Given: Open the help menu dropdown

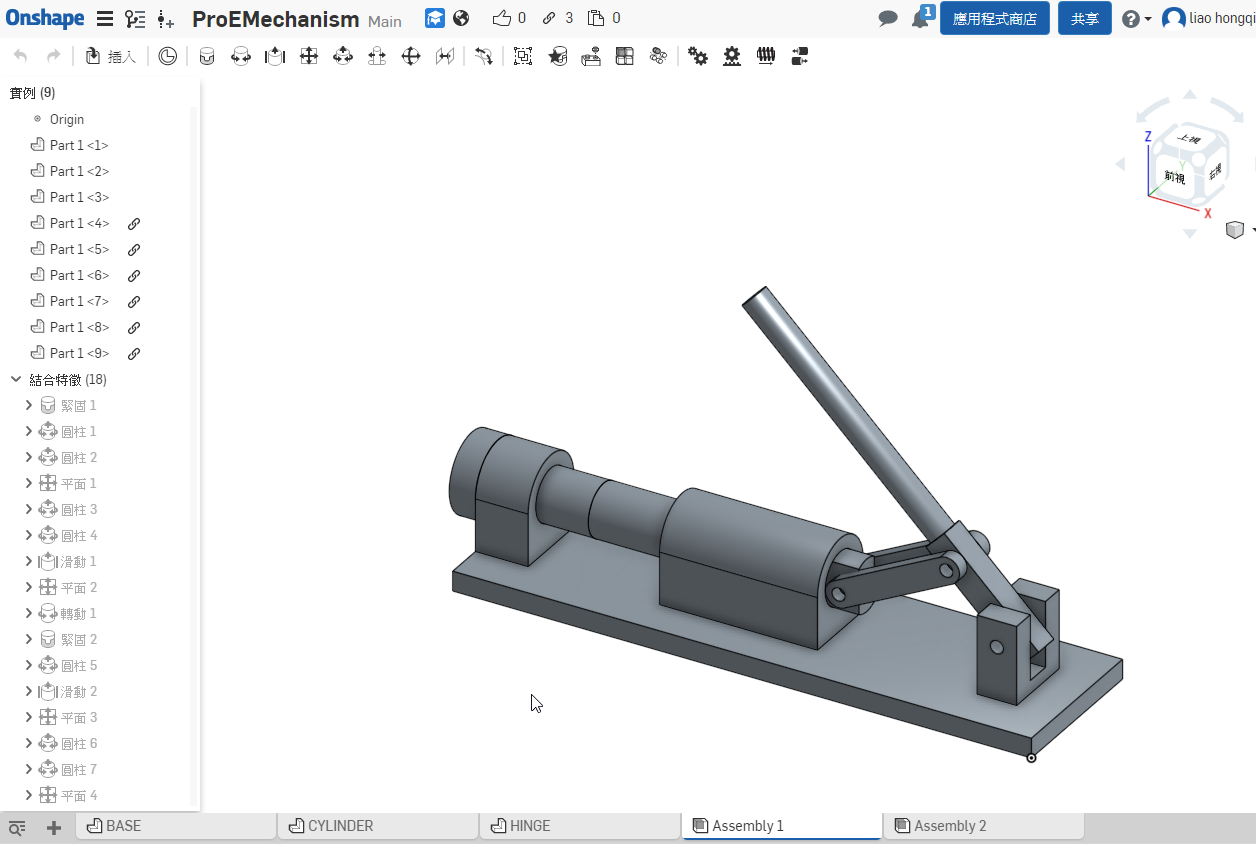Looking at the screenshot, I should coord(1136,19).
